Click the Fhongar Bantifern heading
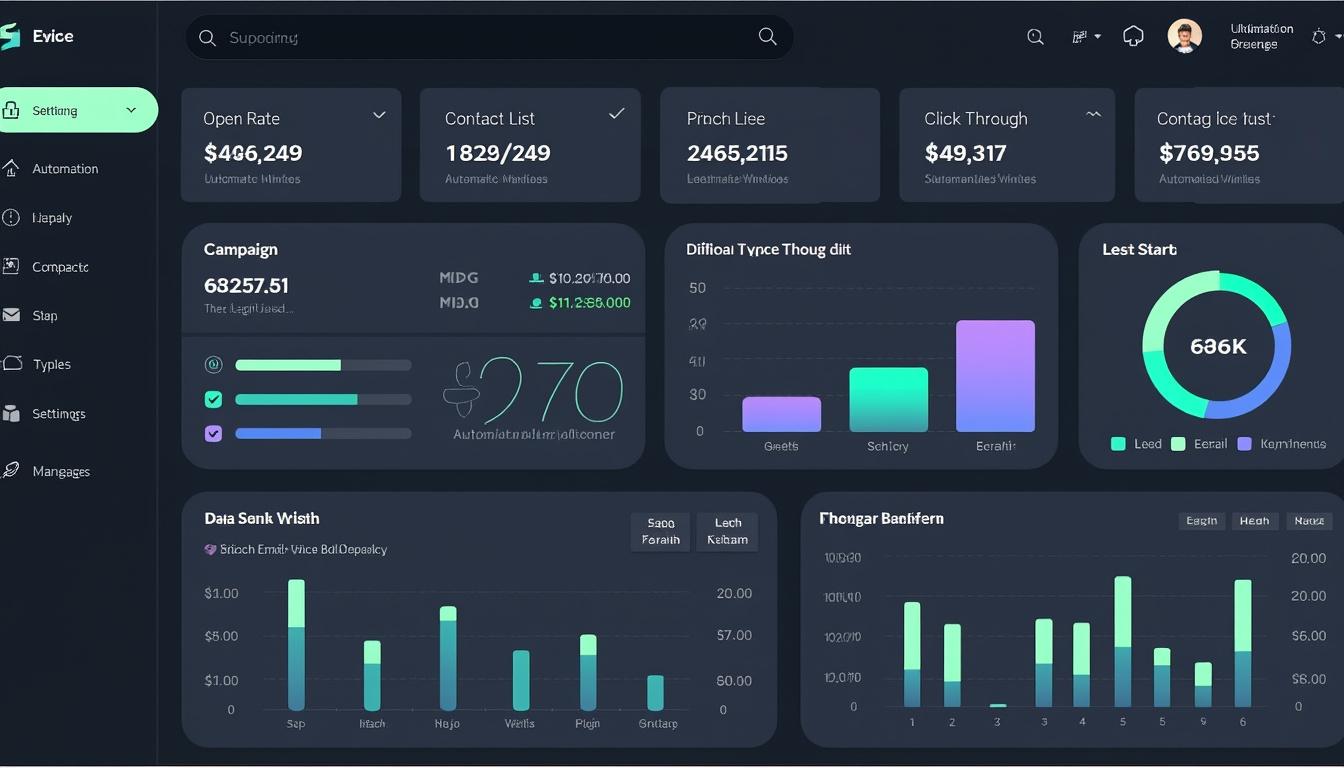 click(x=881, y=518)
